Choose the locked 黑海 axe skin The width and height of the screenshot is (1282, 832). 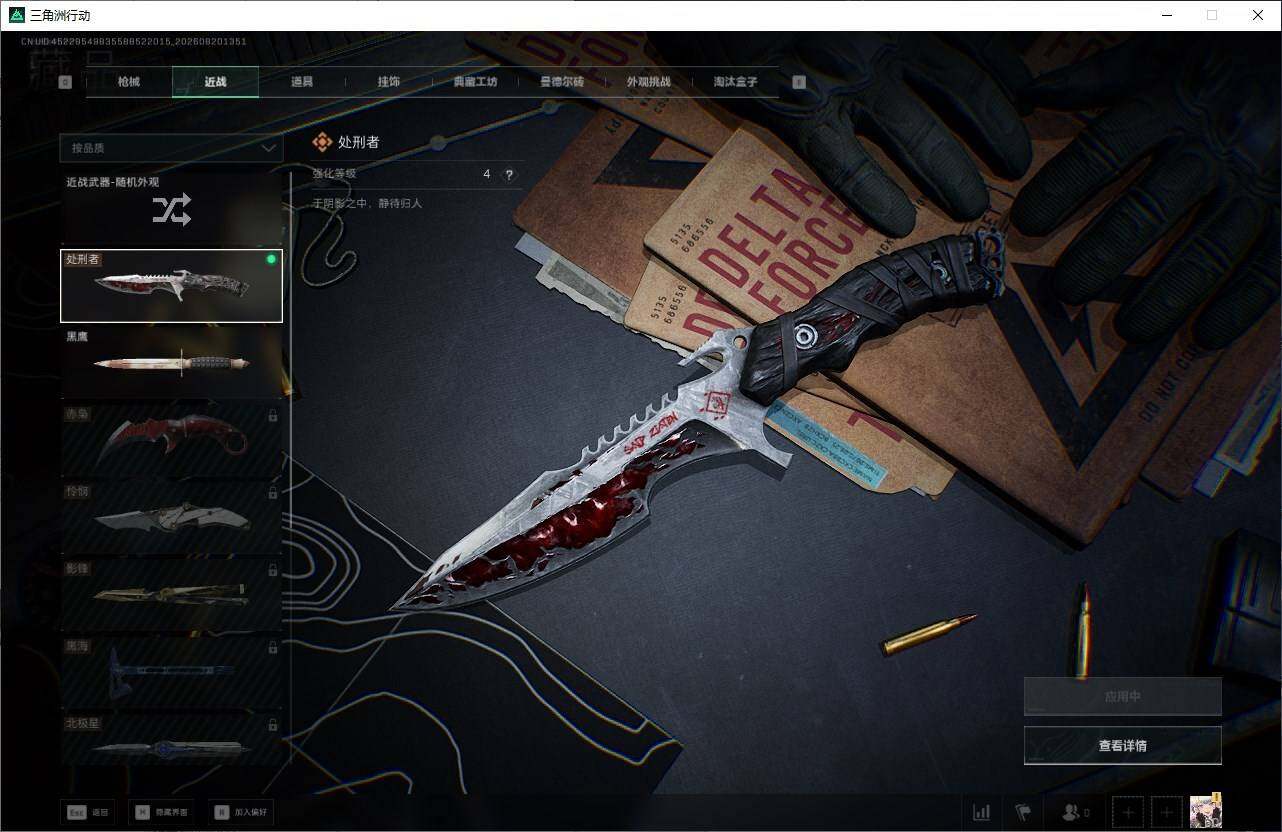pos(171,672)
